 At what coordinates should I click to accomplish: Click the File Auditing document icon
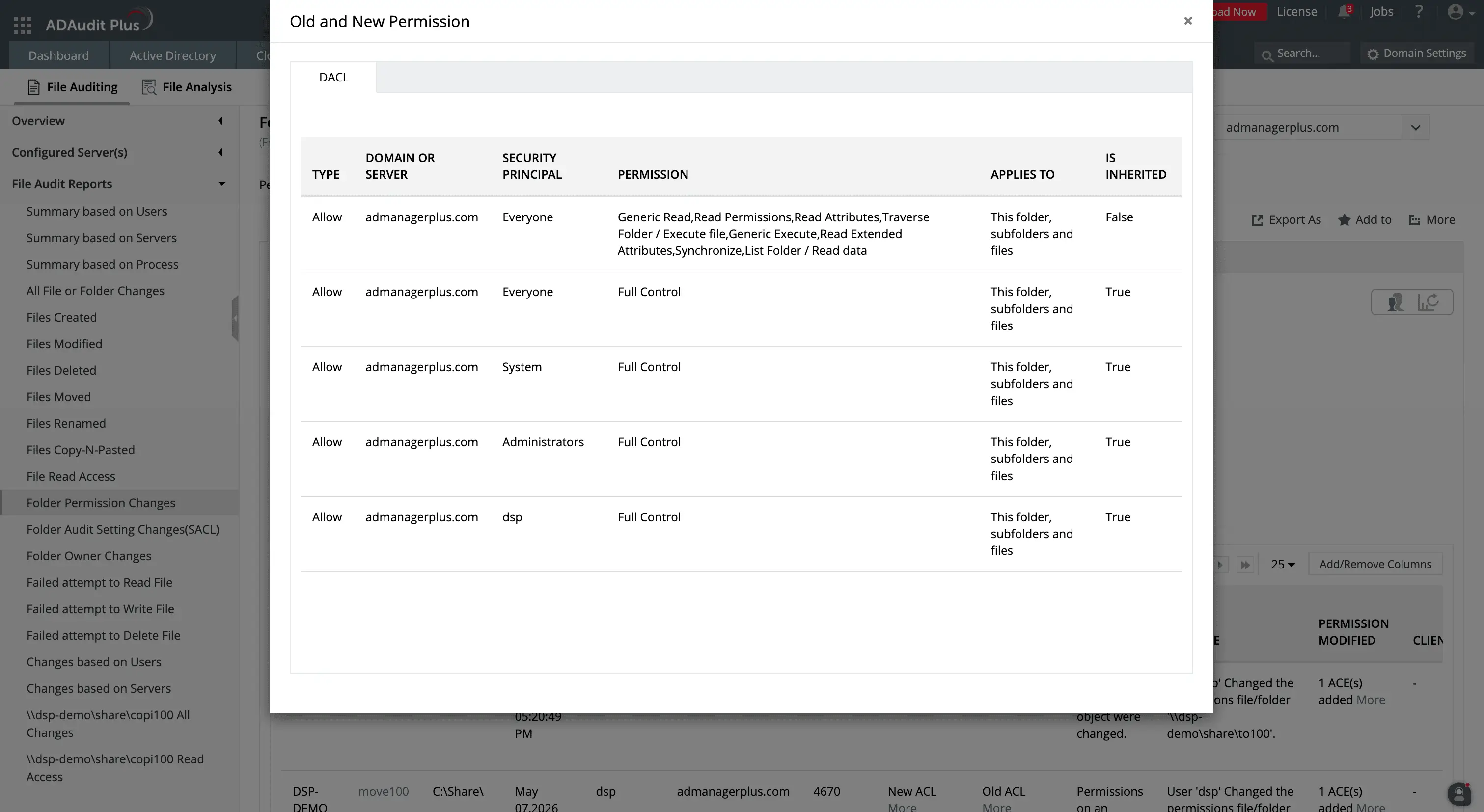33,87
